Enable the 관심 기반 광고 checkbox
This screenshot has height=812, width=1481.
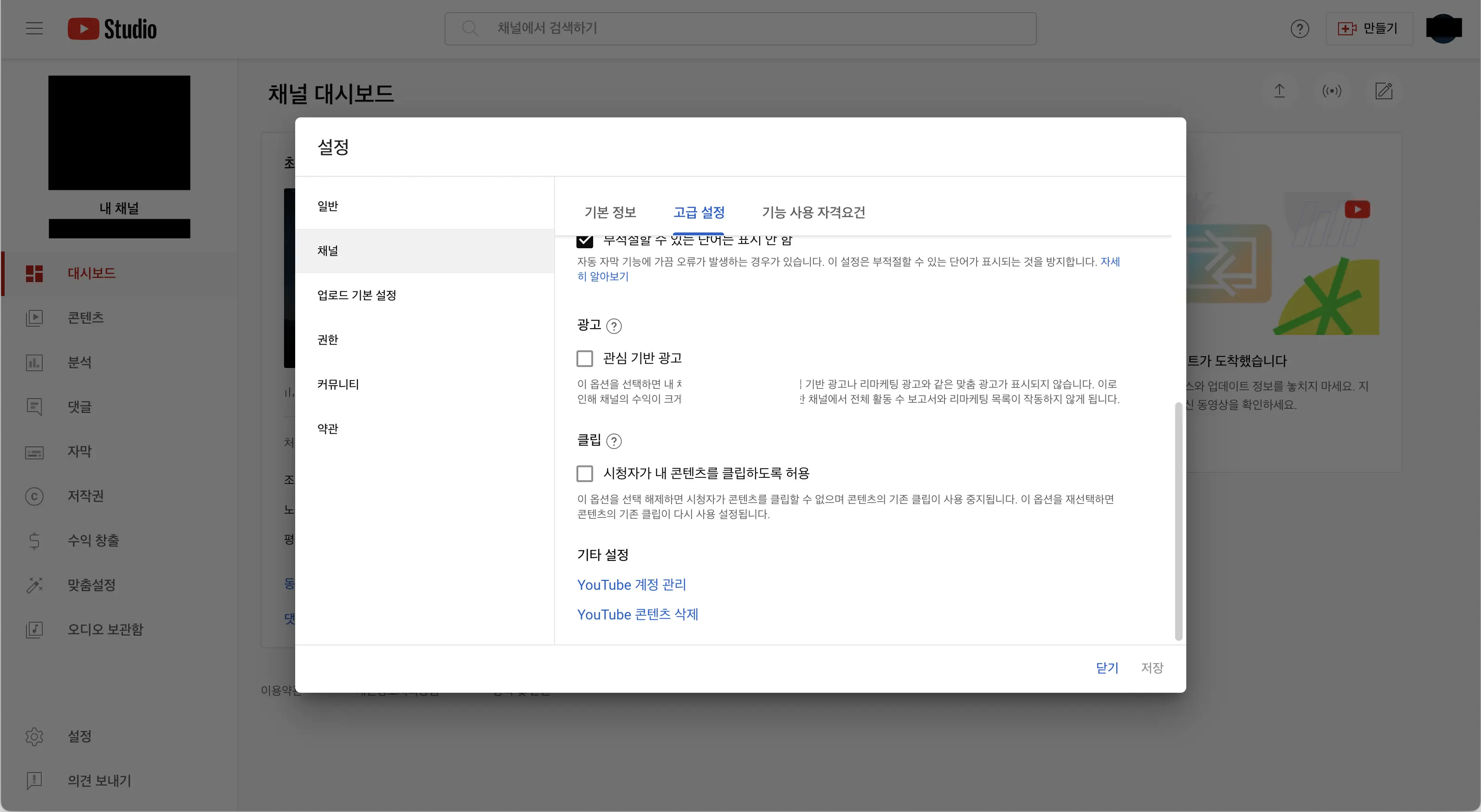click(585, 359)
